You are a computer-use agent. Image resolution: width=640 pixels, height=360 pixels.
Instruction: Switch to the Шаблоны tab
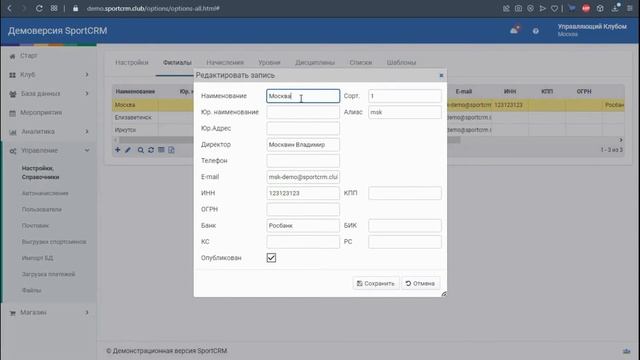(x=401, y=62)
